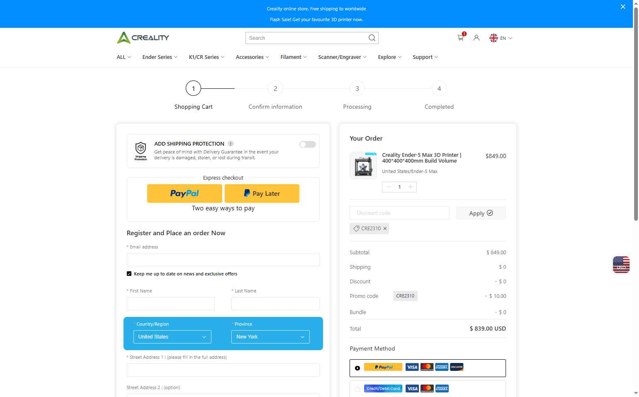The height and width of the screenshot is (397, 639).
Task: Click the Discount code input
Action: tap(399, 213)
